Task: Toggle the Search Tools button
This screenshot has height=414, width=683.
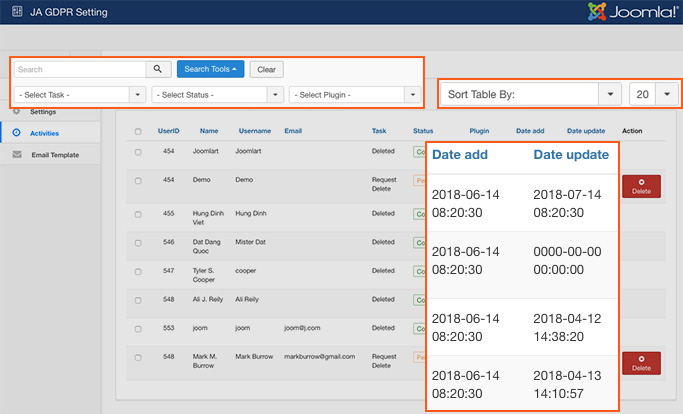Action: click(x=210, y=70)
